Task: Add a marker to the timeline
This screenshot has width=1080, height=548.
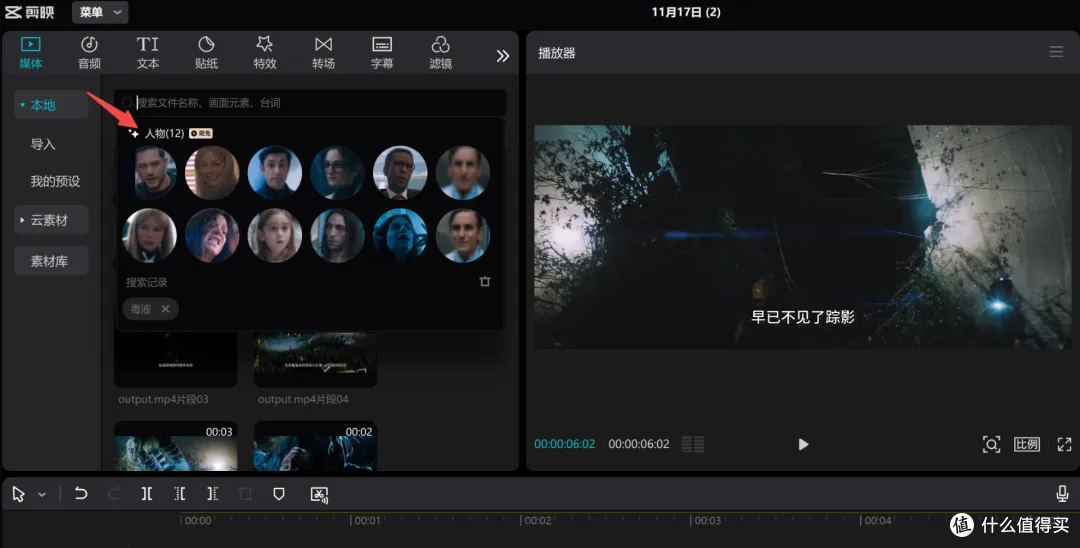Action: pyautogui.click(x=279, y=494)
